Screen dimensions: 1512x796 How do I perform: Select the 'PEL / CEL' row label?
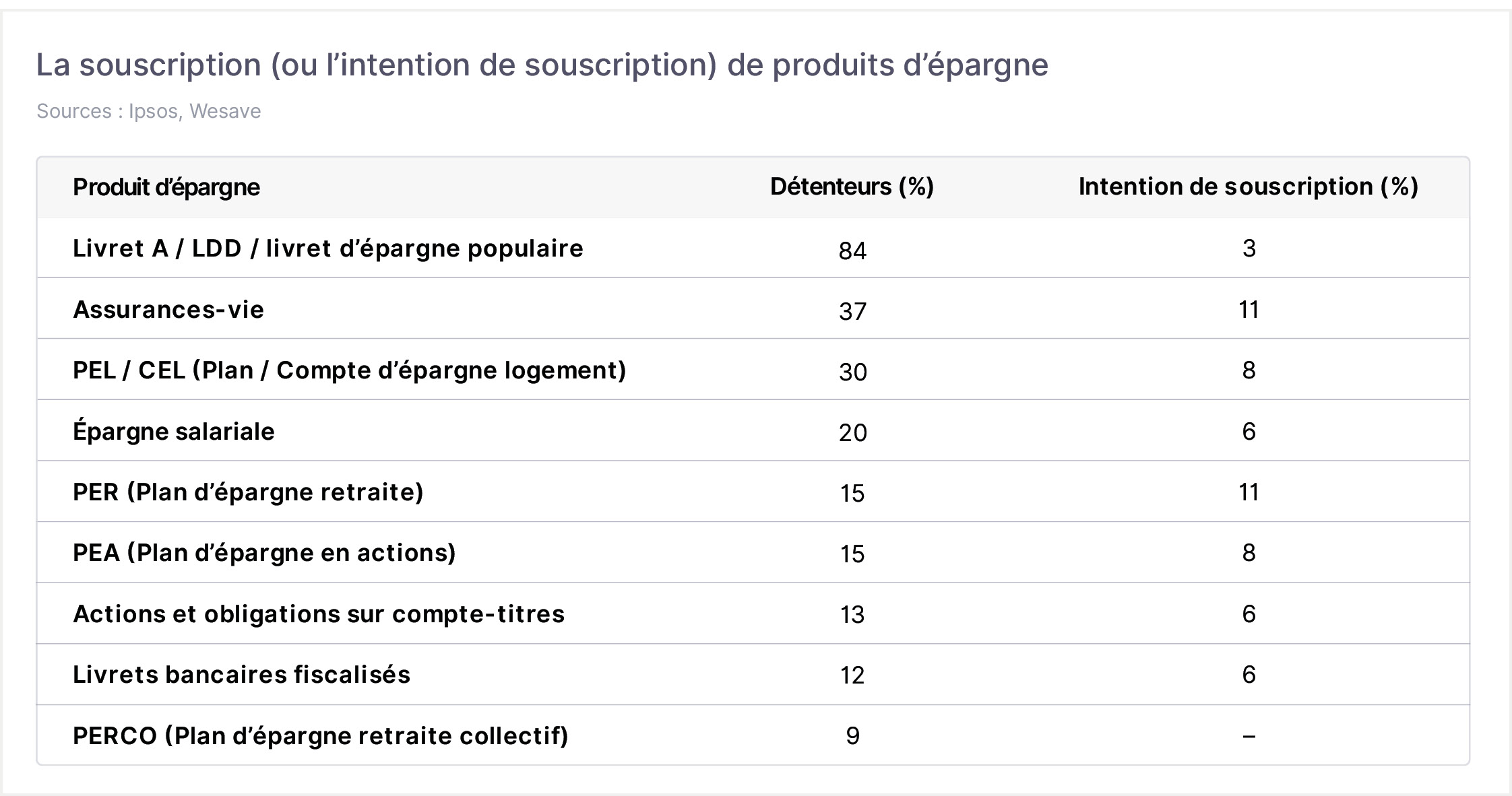350,370
